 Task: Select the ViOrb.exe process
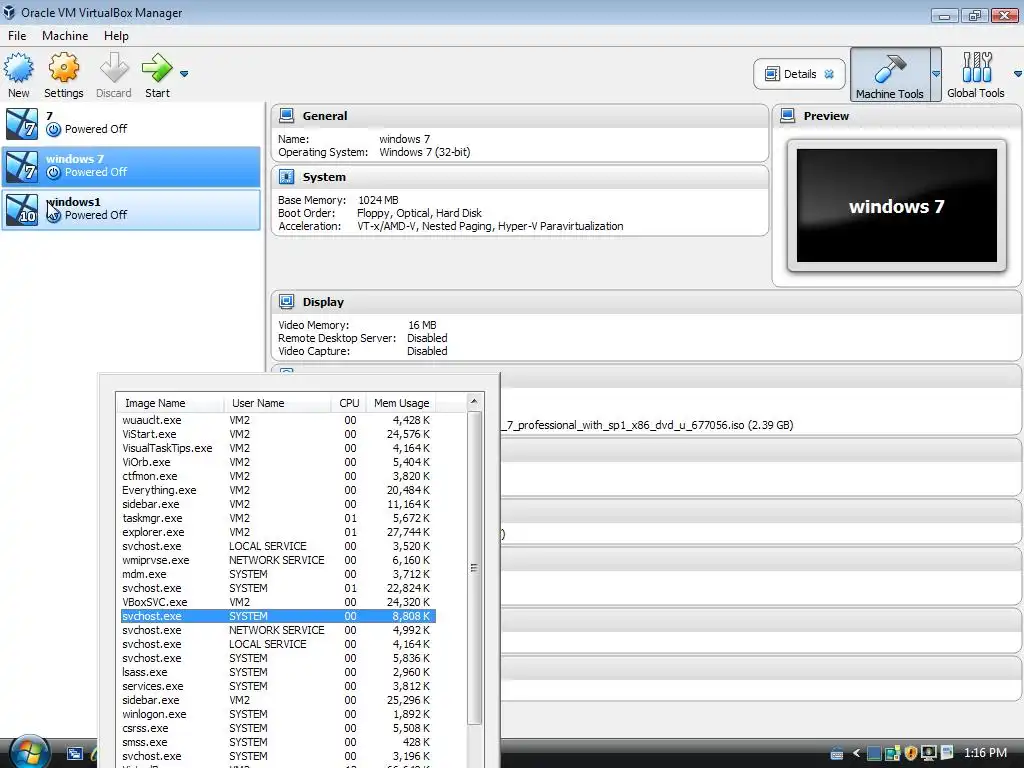click(x=278, y=462)
